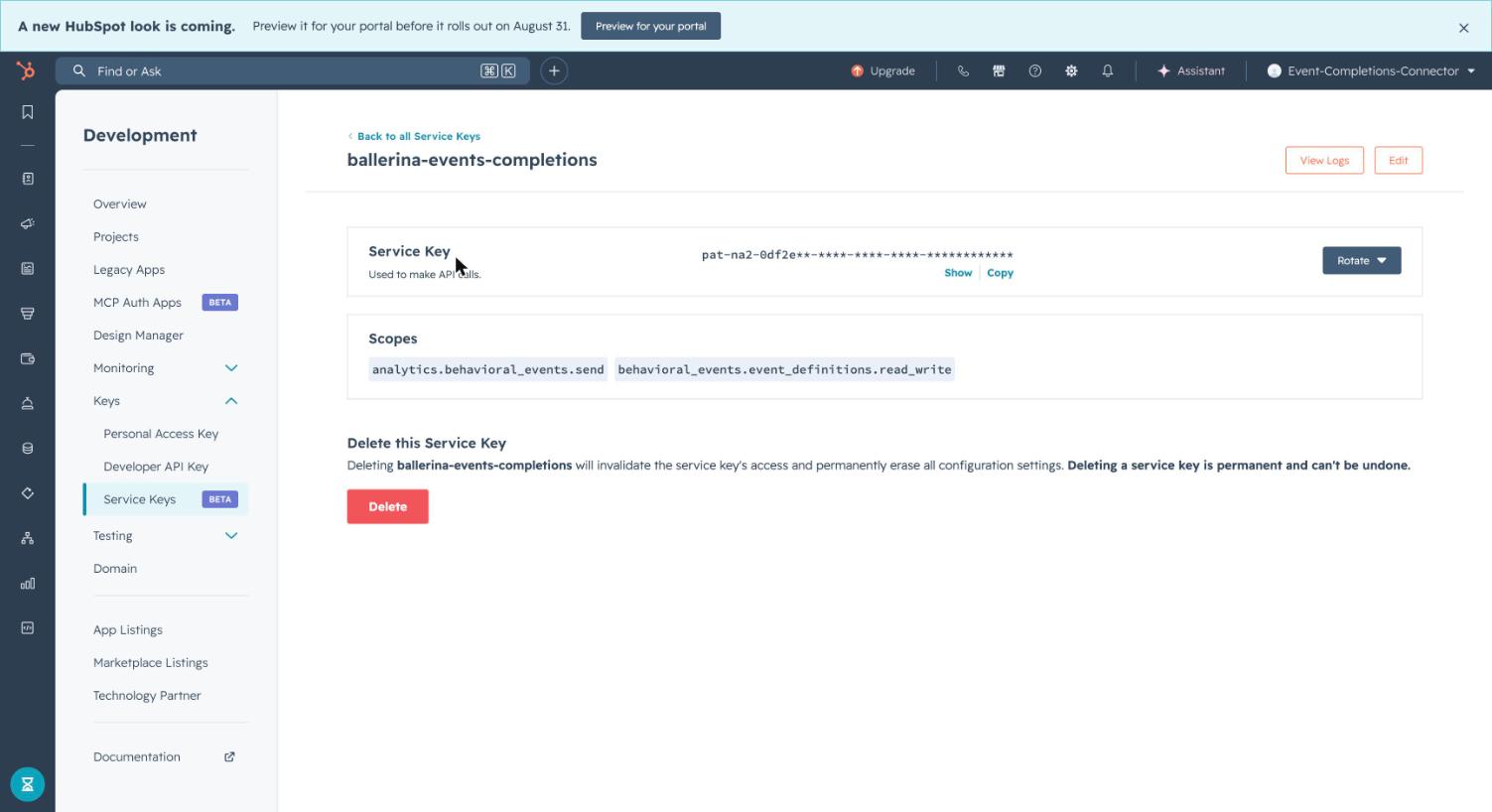Open the Development code icon in rail
1492x812 pixels.
tap(28, 627)
